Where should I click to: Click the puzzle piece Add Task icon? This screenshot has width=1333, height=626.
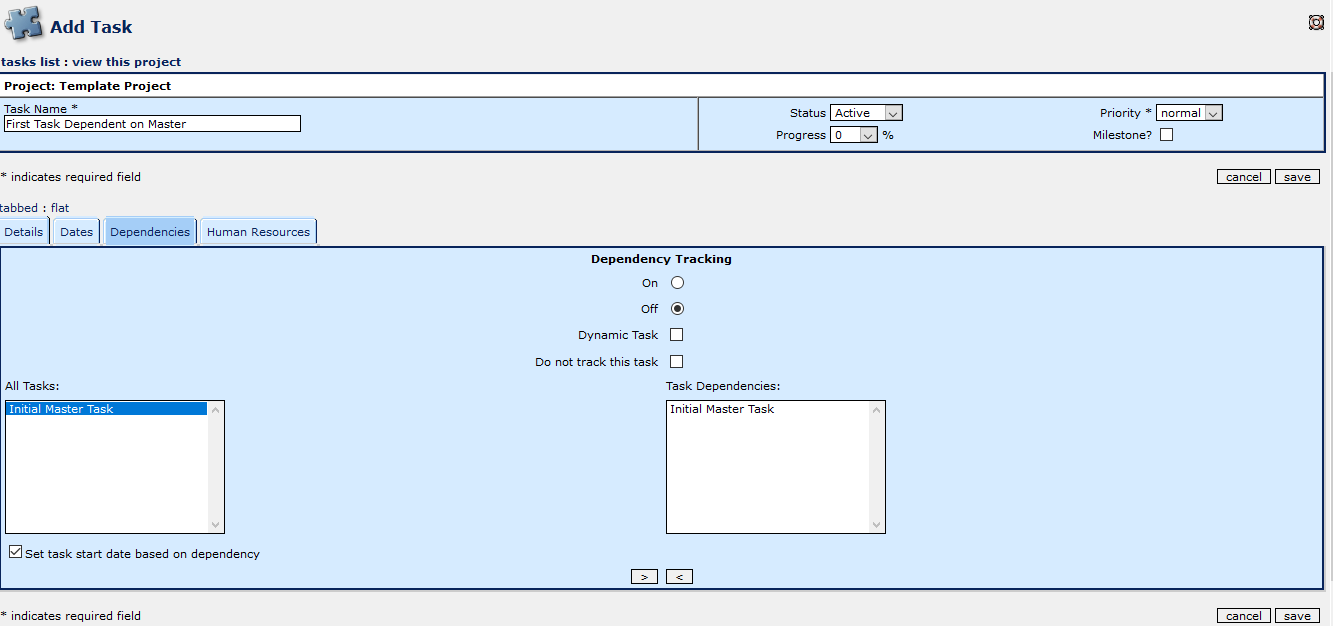[x=23, y=24]
